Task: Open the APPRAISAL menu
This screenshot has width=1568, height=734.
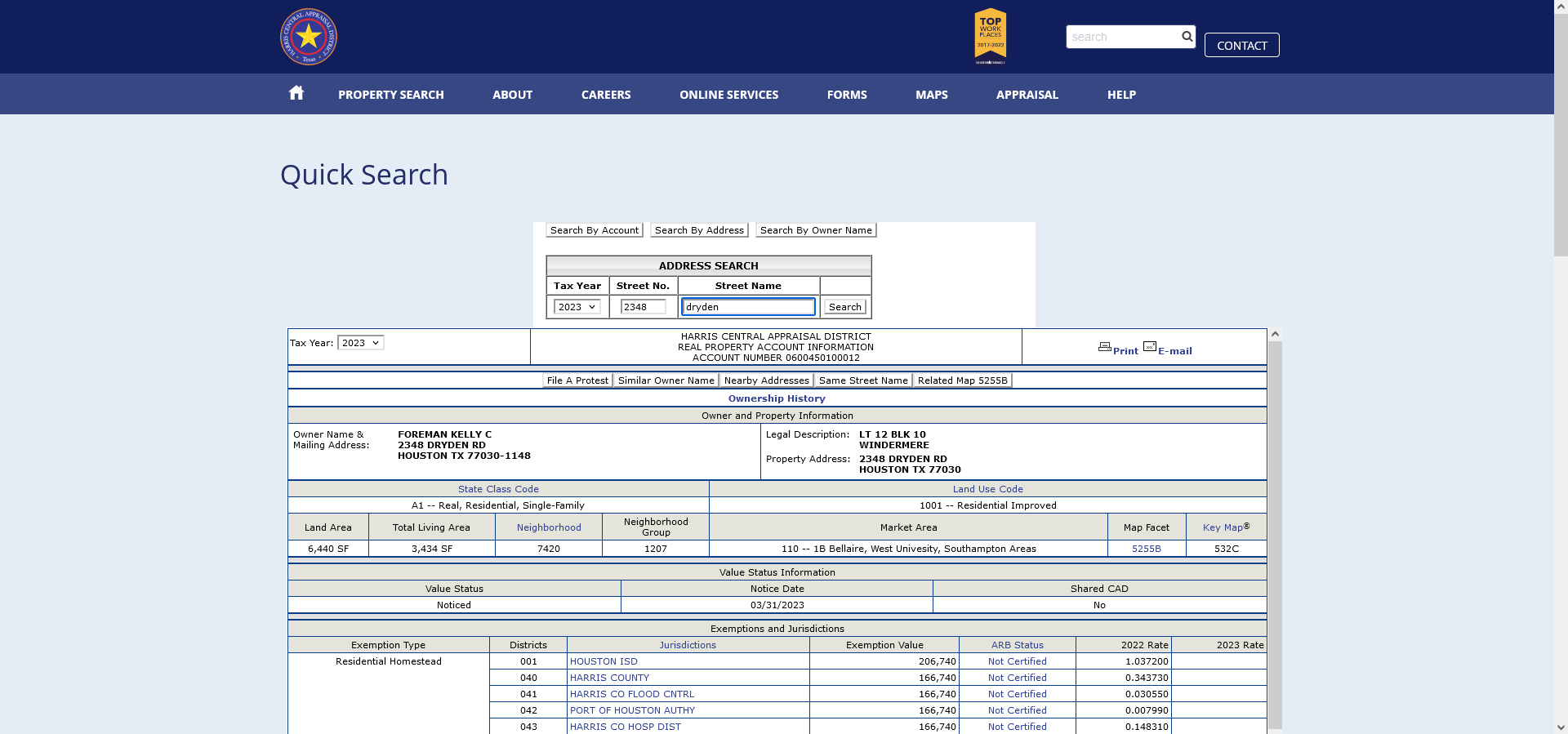Action: coord(1027,95)
